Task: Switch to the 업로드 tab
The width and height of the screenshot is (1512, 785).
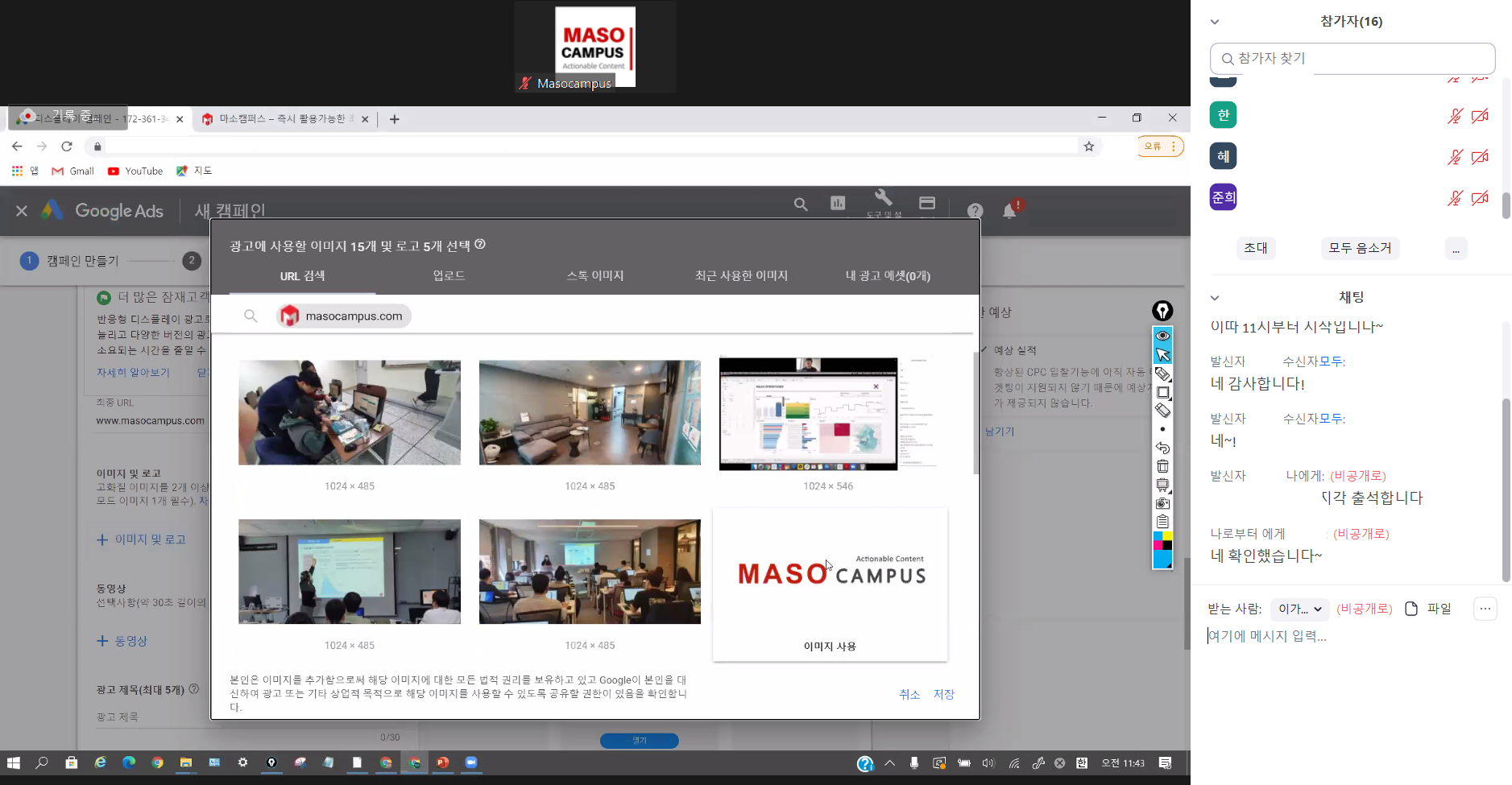Action: click(449, 275)
